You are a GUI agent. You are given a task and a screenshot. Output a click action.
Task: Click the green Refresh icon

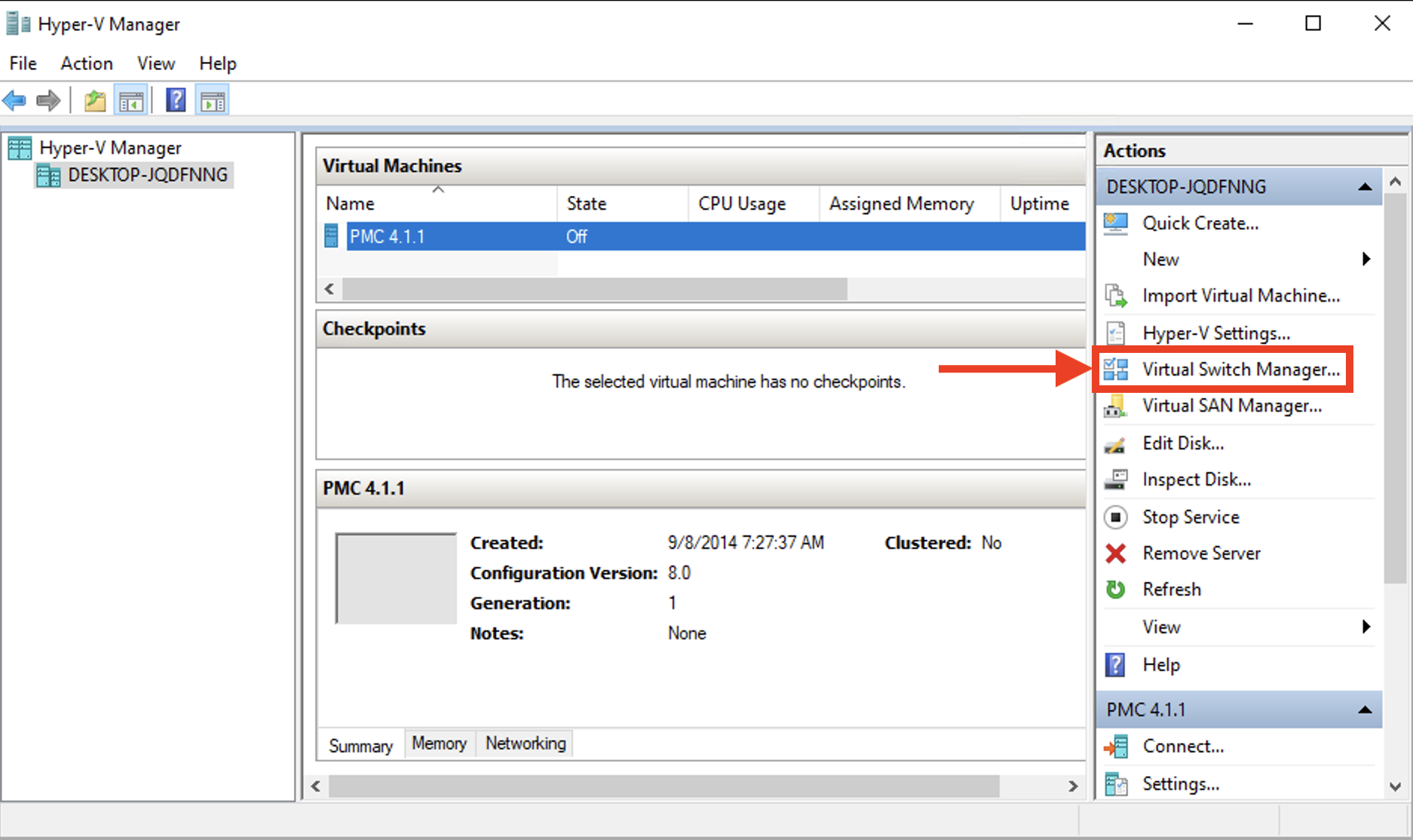tap(1116, 590)
